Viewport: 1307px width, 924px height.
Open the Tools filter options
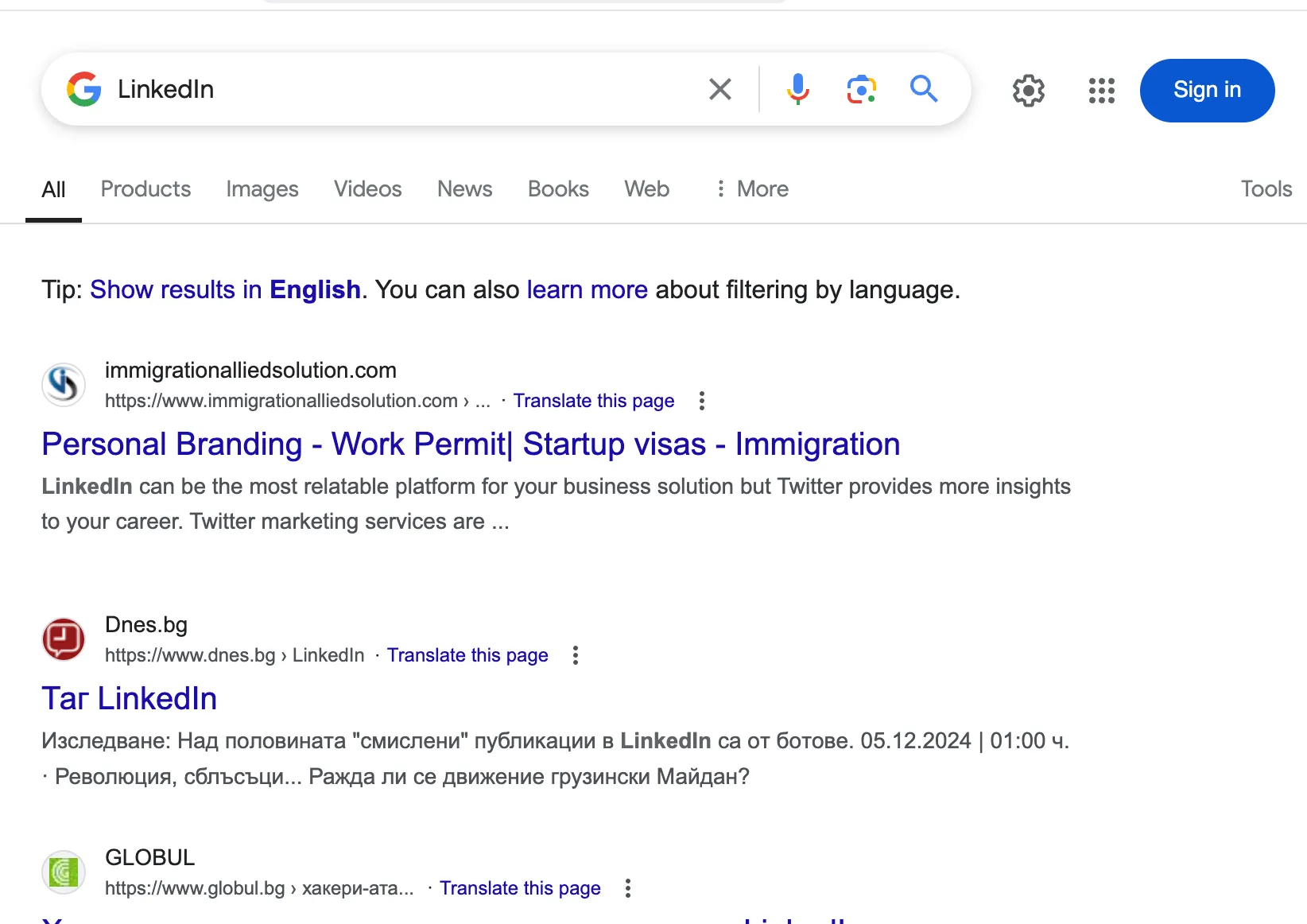coord(1266,189)
